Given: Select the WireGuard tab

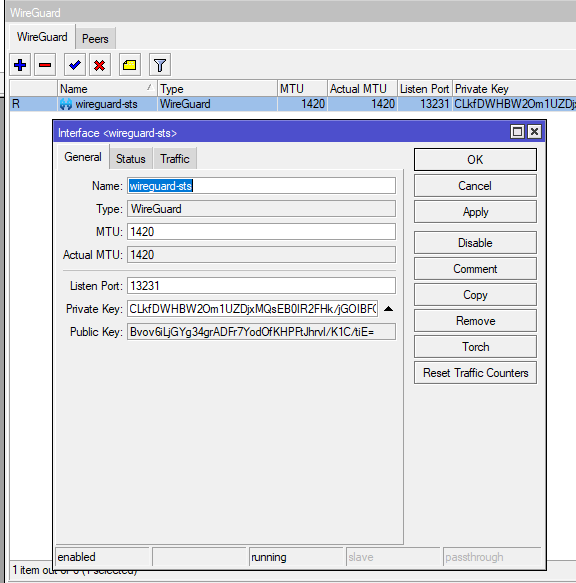Looking at the screenshot, I should 42,37.
